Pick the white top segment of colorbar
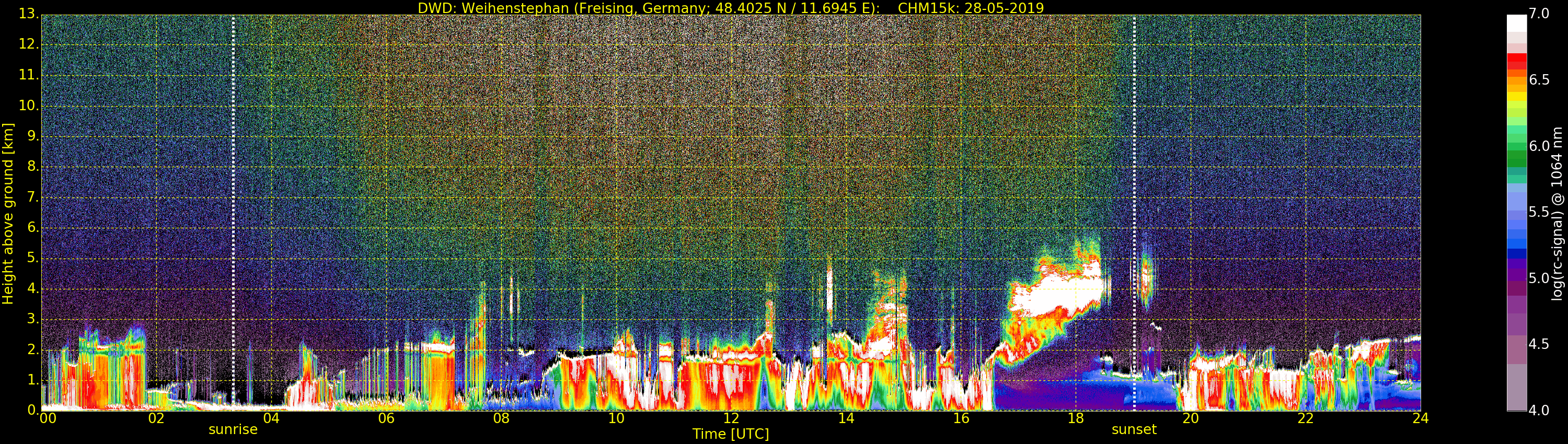 1516,22
